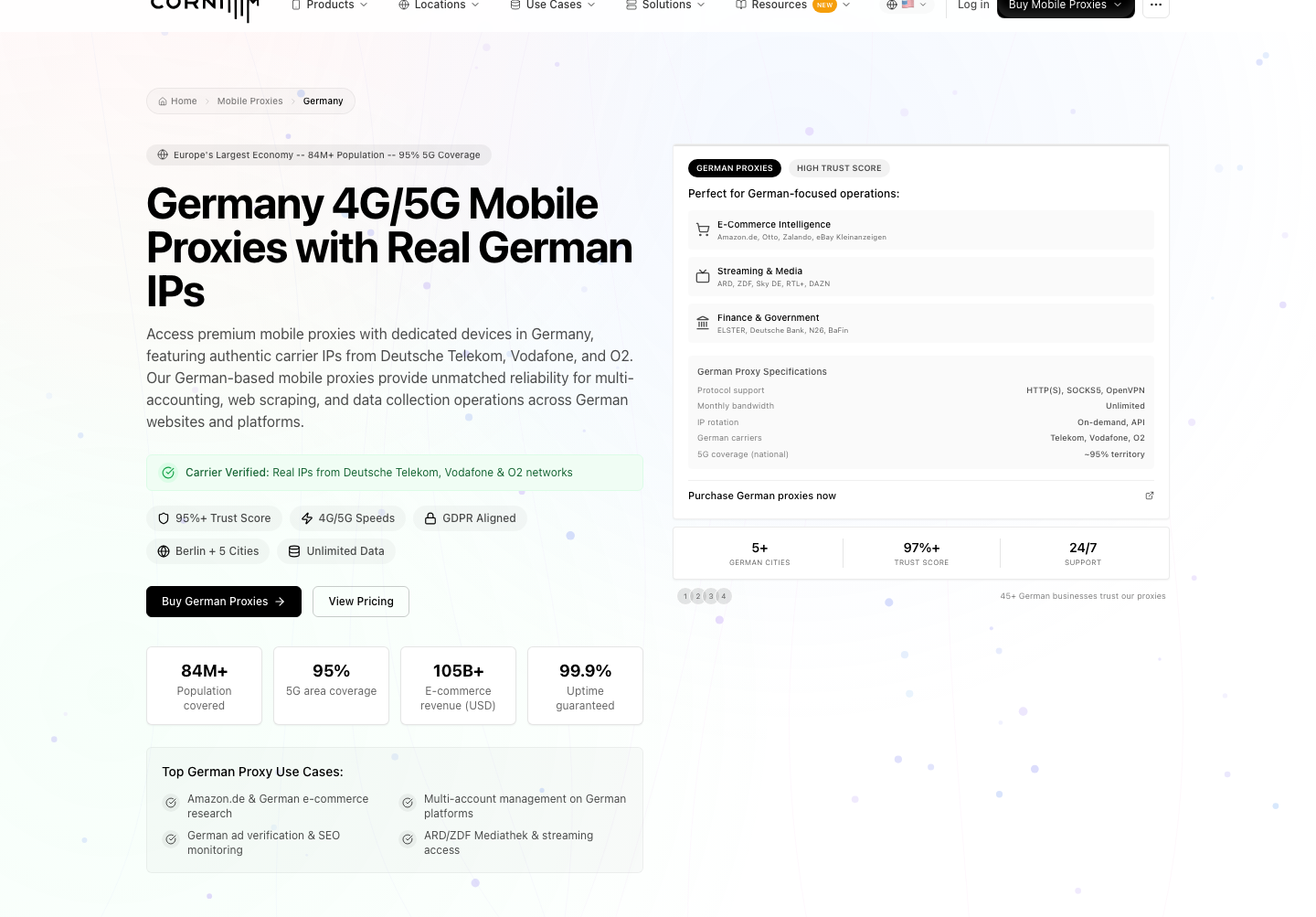
Task: Click the TV icon for Streaming & Media
Action: coord(703,276)
